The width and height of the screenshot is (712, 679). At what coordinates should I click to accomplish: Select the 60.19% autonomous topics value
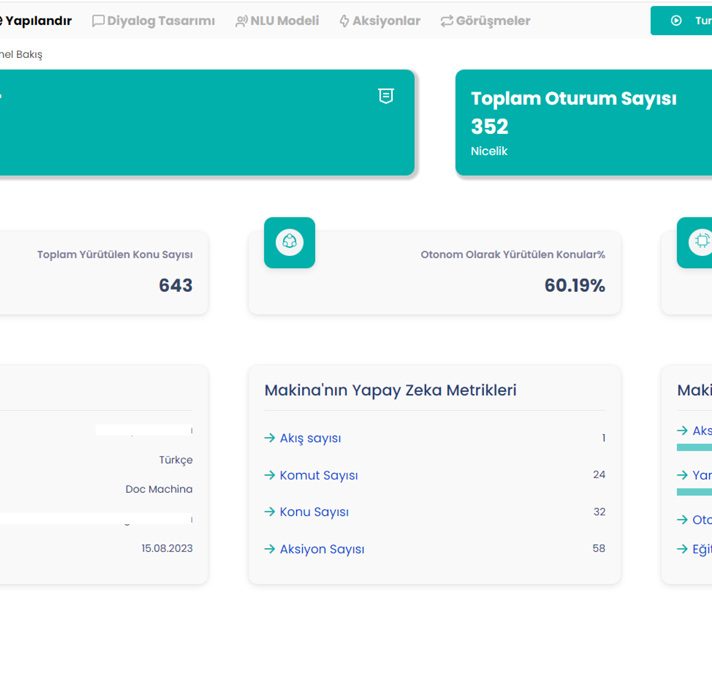[x=575, y=286]
